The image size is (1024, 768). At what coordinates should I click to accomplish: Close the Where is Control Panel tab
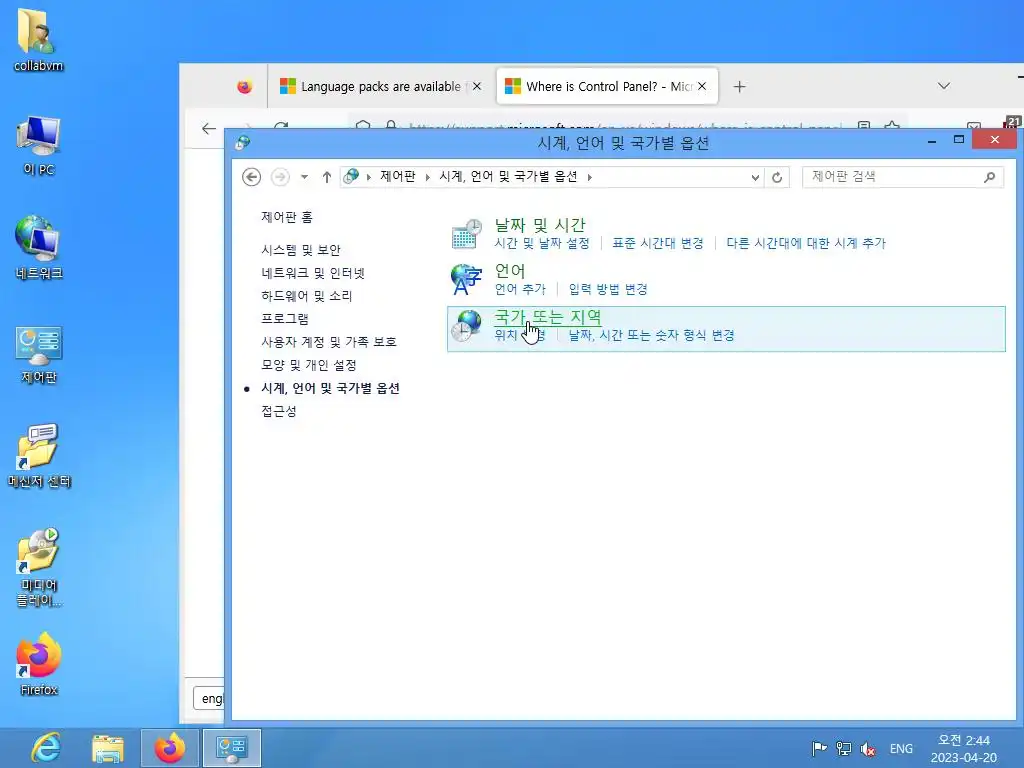pyautogui.click(x=702, y=86)
